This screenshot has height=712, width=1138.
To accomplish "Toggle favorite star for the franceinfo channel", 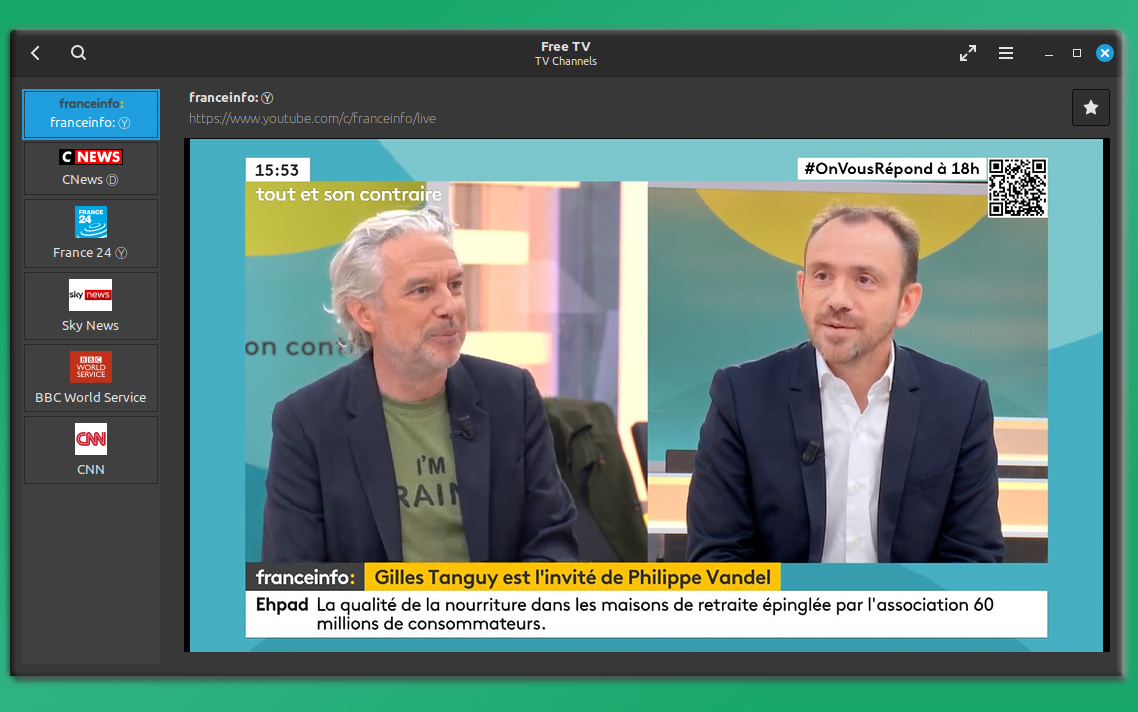I will [x=1090, y=107].
